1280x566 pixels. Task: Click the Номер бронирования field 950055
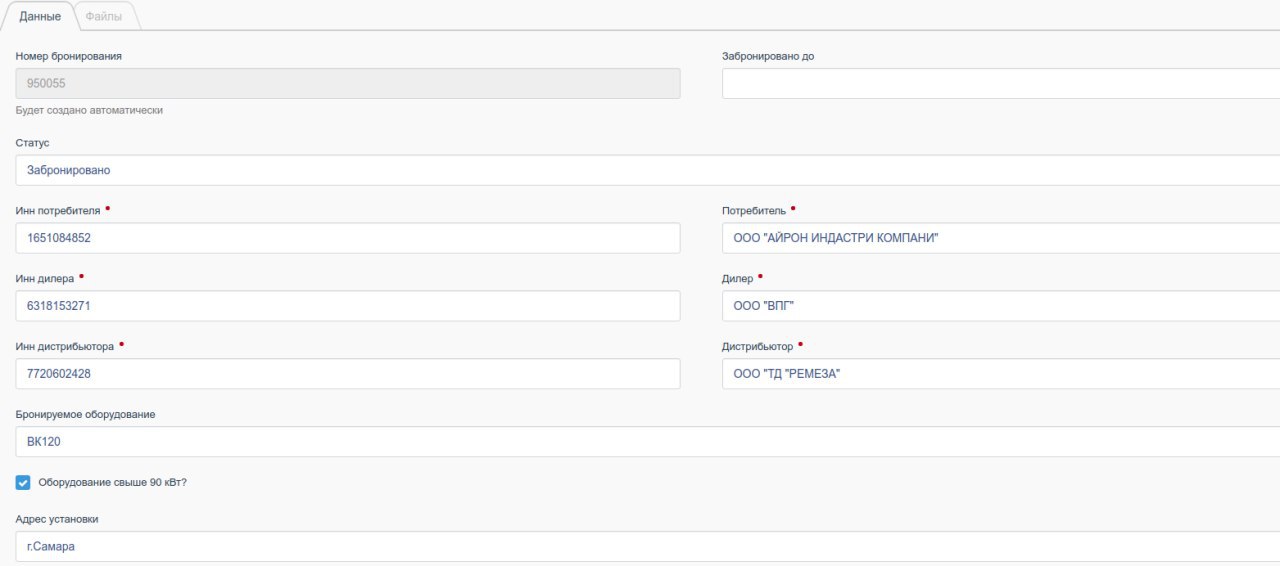pyautogui.click(x=348, y=84)
